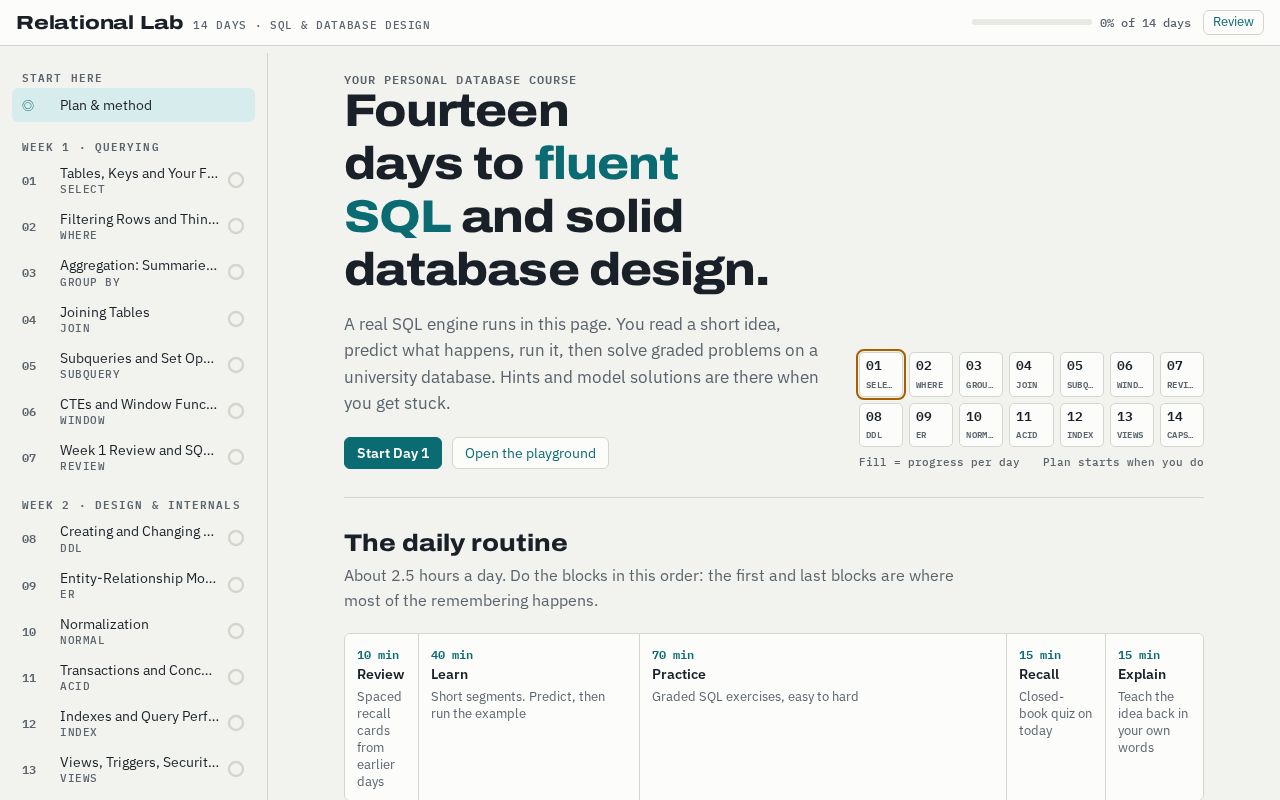The height and width of the screenshot is (800, 1280).
Task: Open Day 11 Transactions lesson
Action: point(133,677)
